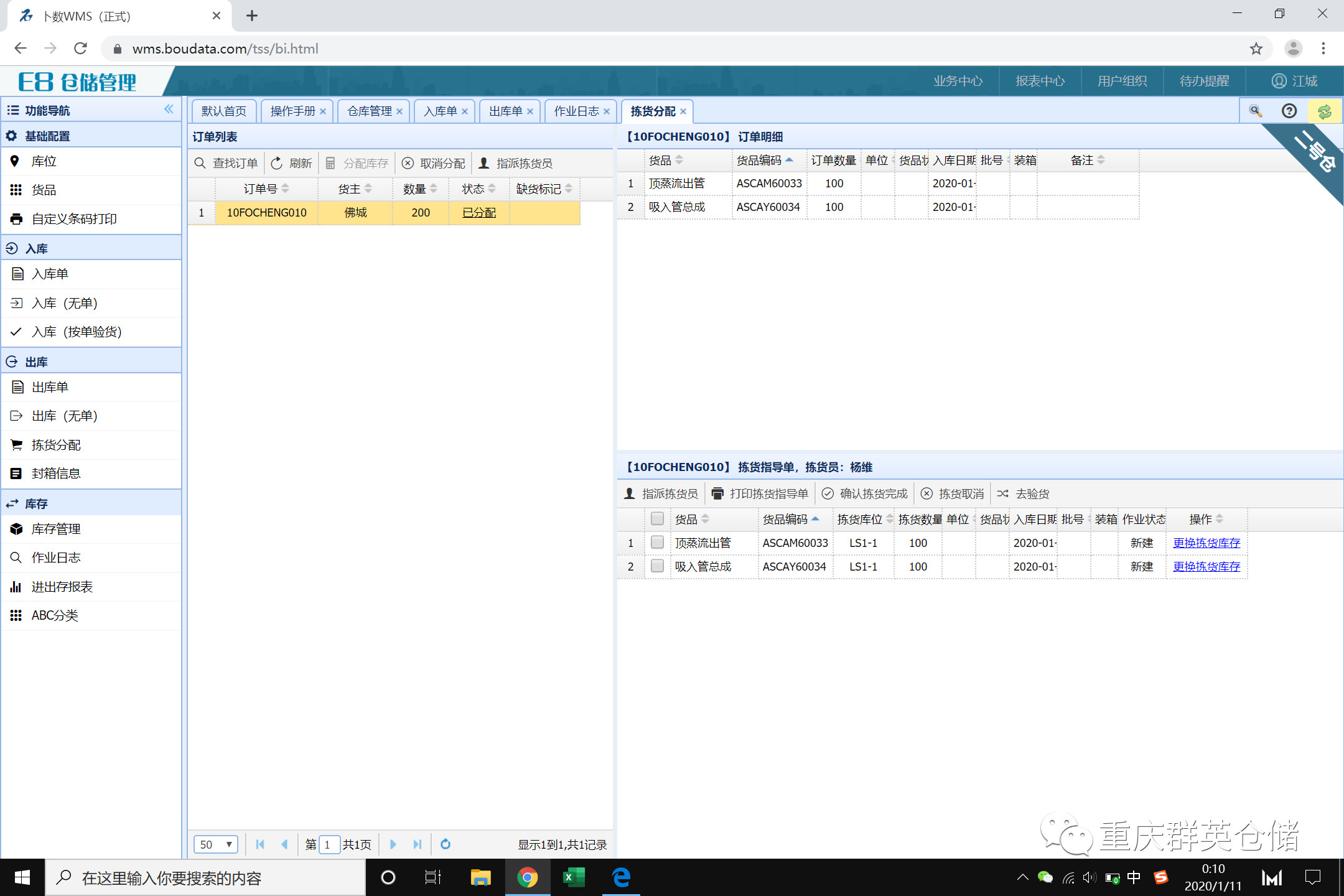The image size is (1344, 896).
Task: Open 出库单 in the sidebar
Action: point(91,387)
